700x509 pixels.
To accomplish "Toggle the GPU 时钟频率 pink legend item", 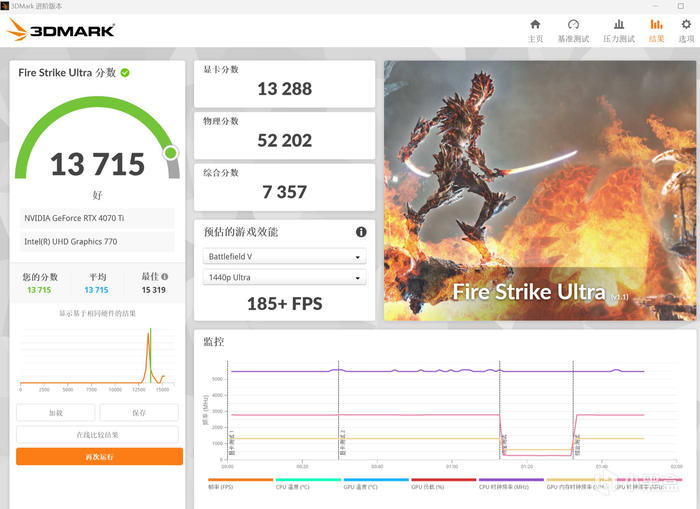I will (649, 484).
